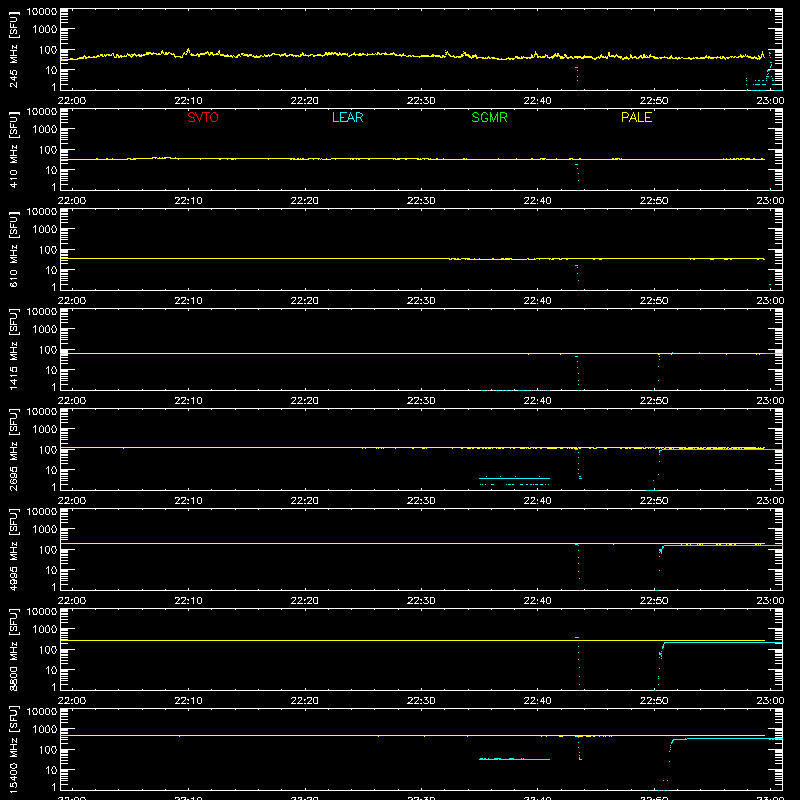The height and width of the screenshot is (800, 800).
Task: Click the cyan LEAR station label
Action: pyautogui.click(x=347, y=117)
